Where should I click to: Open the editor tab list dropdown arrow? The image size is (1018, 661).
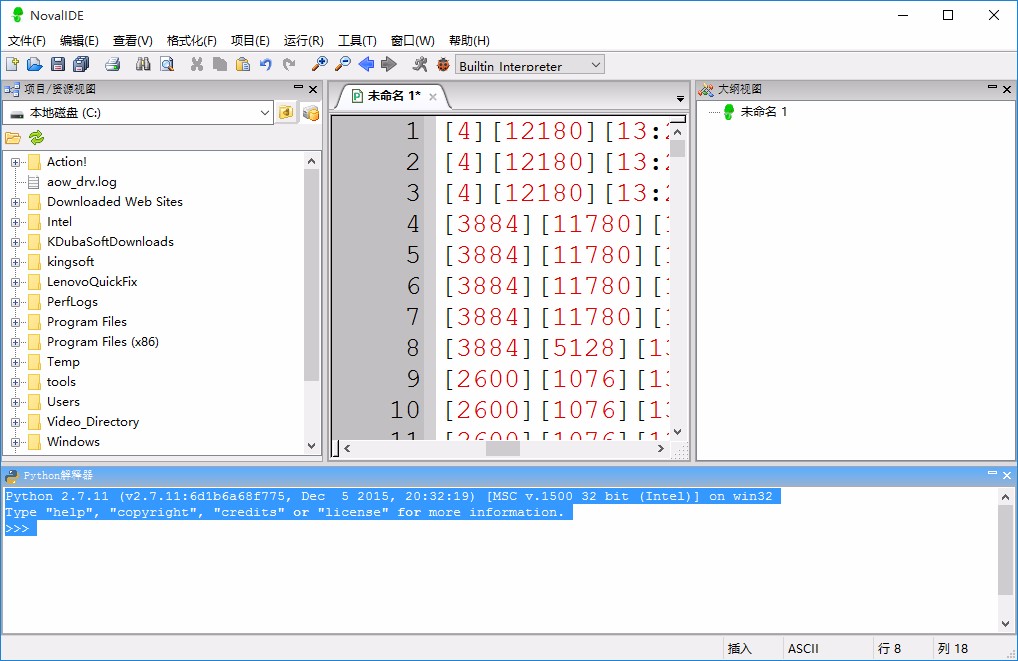pyautogui.click(x=680, y=99)
